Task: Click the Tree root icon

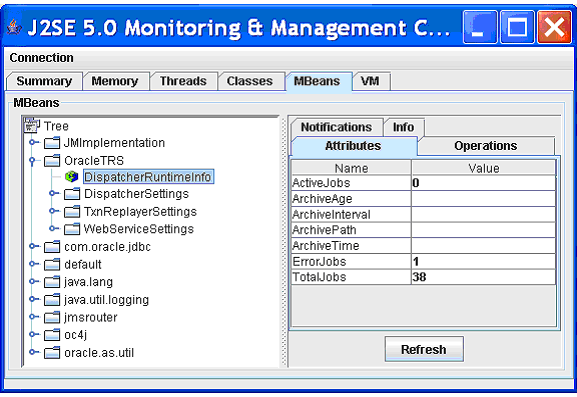Action: [32, 125]
